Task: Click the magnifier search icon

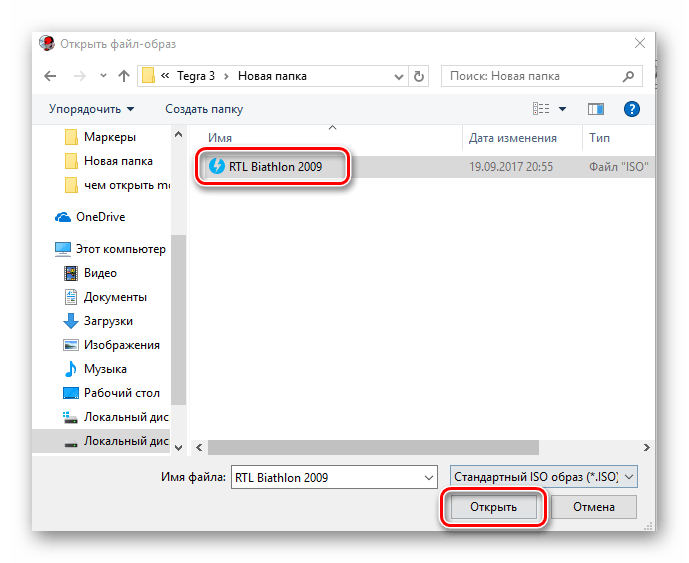Action: (x=629, y=76)
